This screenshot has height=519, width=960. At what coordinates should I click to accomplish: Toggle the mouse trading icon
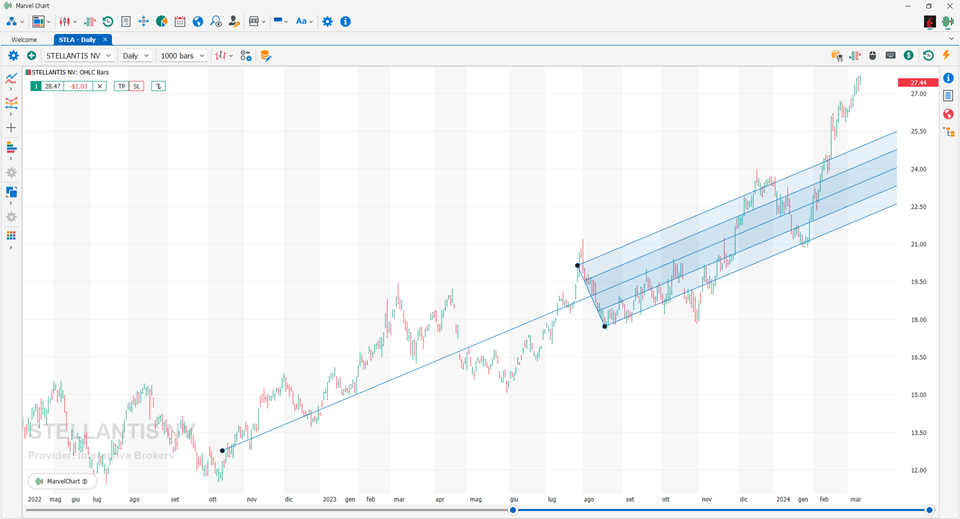(872, 56)
